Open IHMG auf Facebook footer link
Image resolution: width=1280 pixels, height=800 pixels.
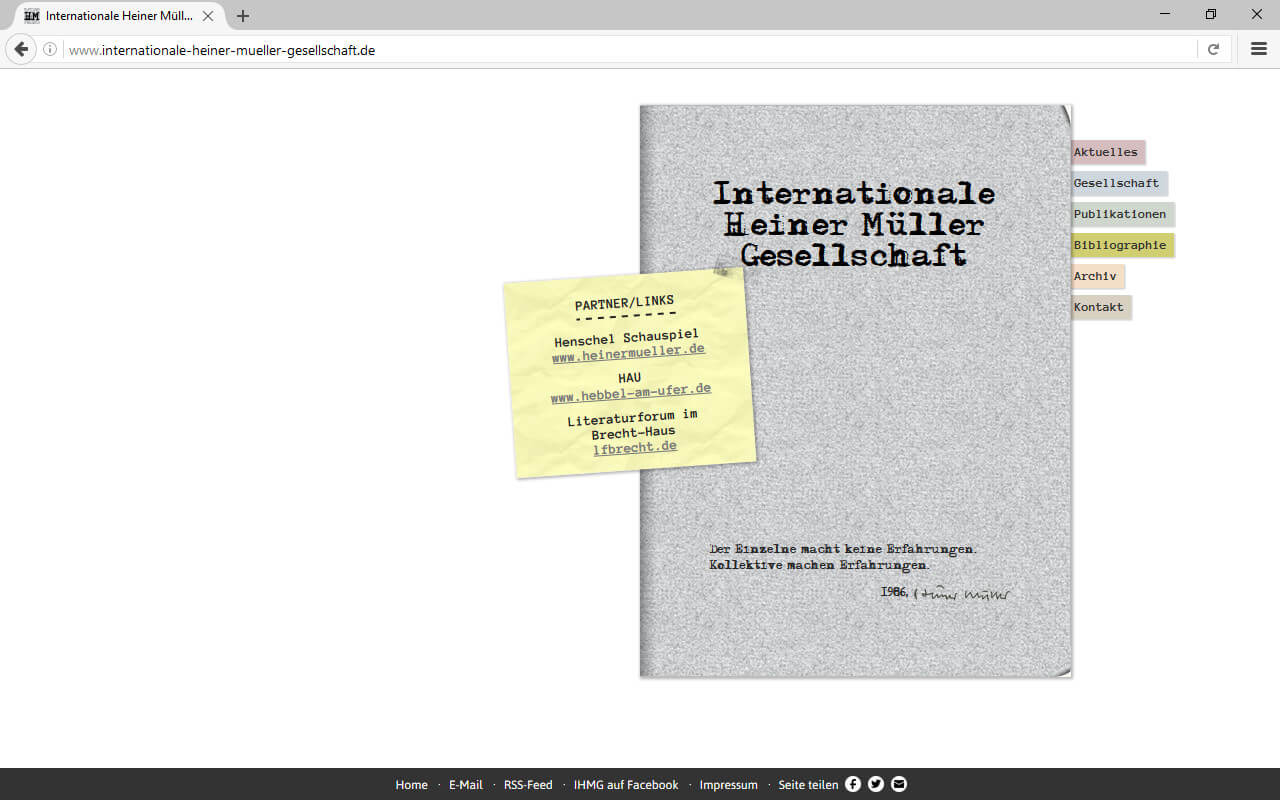pyautogui.click(x=626, y=785)
